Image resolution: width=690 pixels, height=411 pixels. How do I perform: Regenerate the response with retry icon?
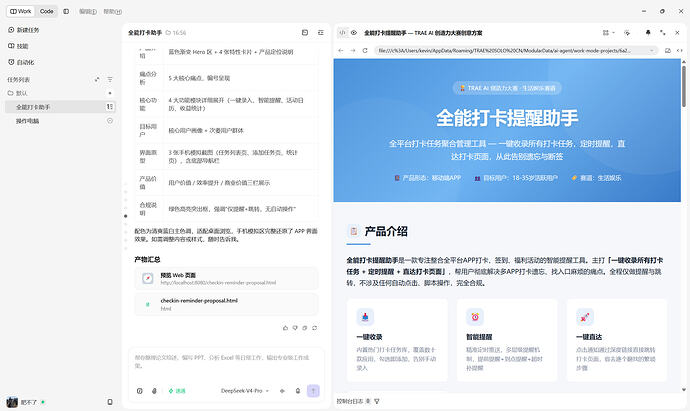[x=314, y=328]
